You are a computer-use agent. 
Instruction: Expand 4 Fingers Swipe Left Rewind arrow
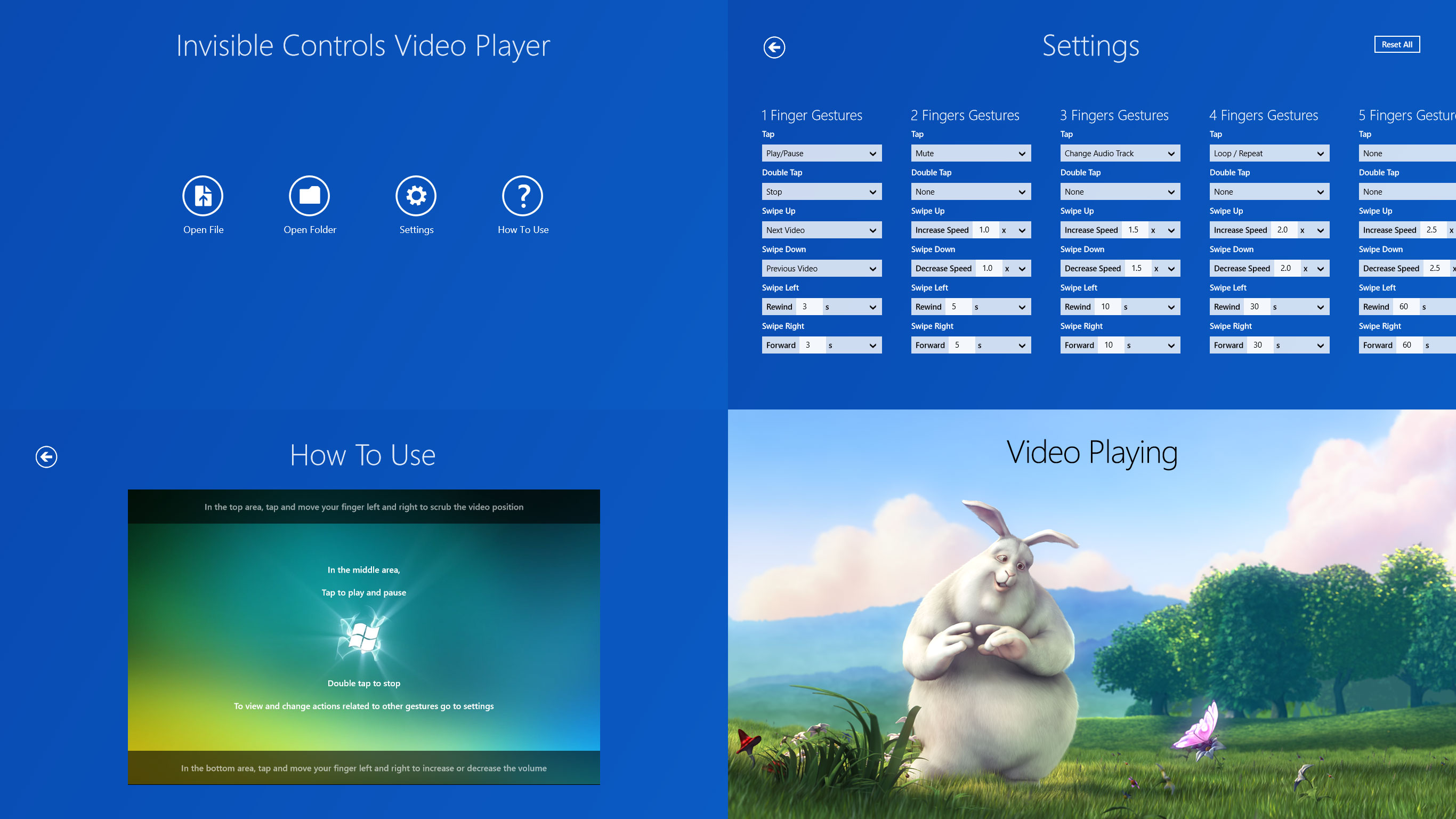click(1320, 307)
